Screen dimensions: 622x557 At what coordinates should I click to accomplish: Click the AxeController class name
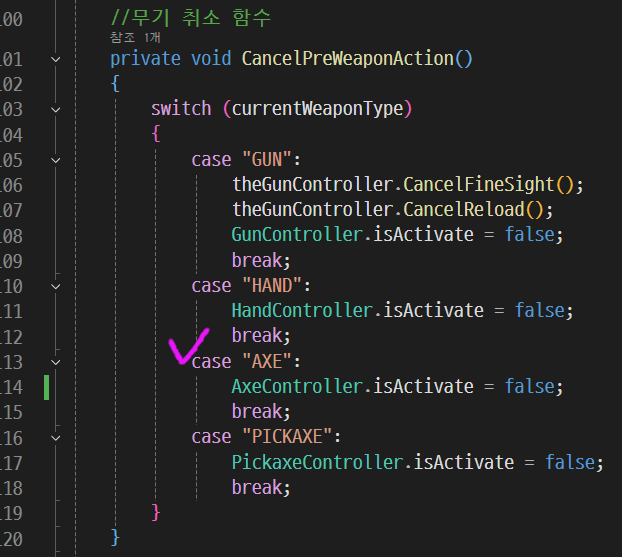[297, 386]
